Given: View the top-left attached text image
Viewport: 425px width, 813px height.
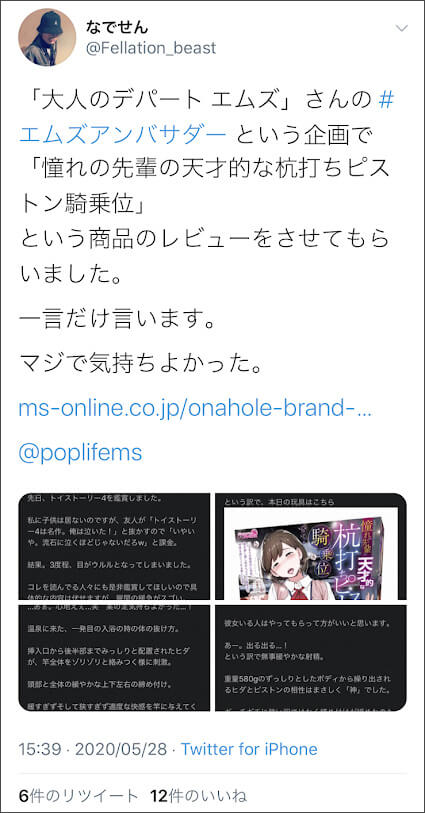Looking at the screenshot, I should pos(114,546).
